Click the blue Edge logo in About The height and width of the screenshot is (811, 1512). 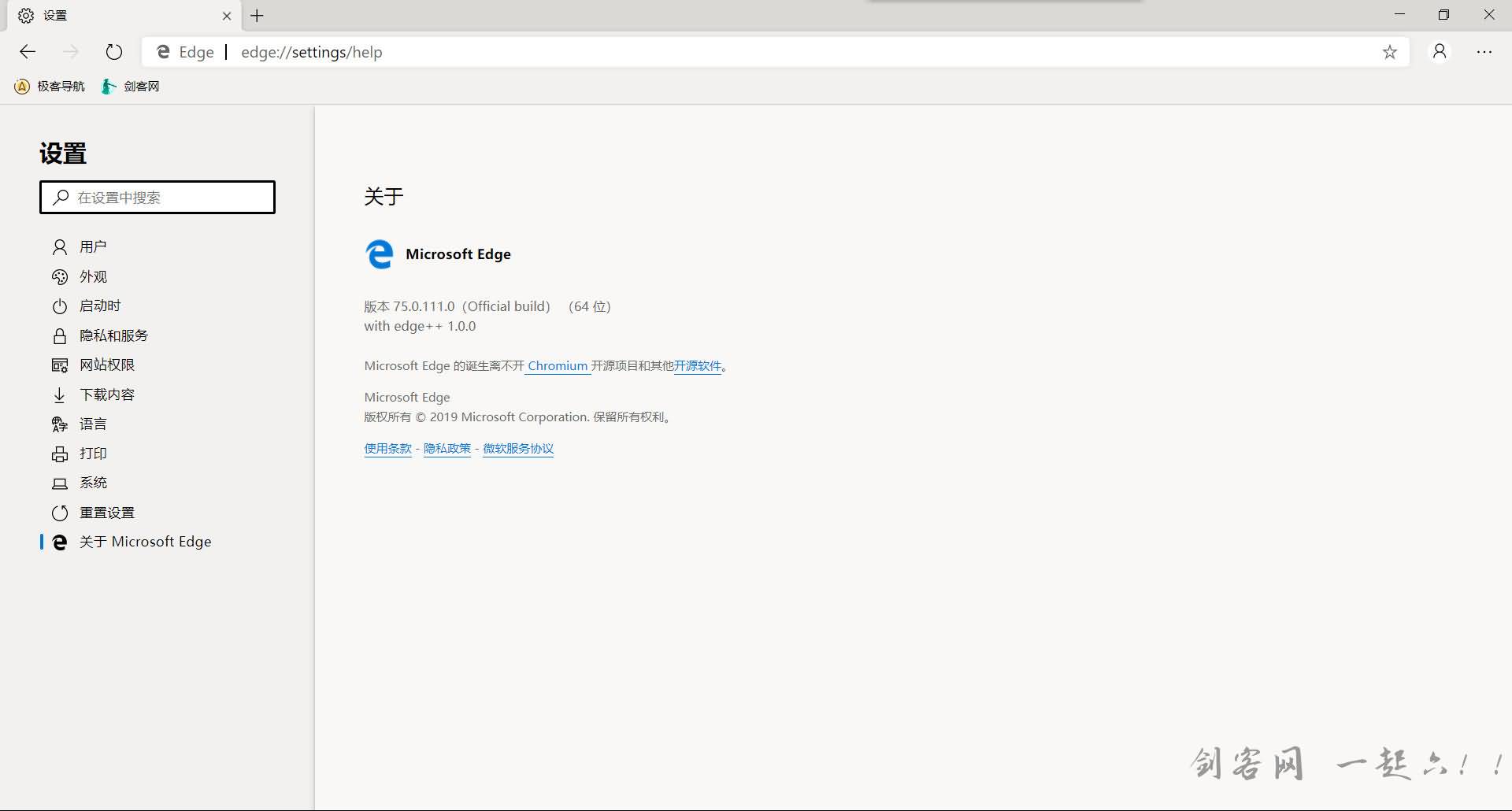[x=380, y=254]
